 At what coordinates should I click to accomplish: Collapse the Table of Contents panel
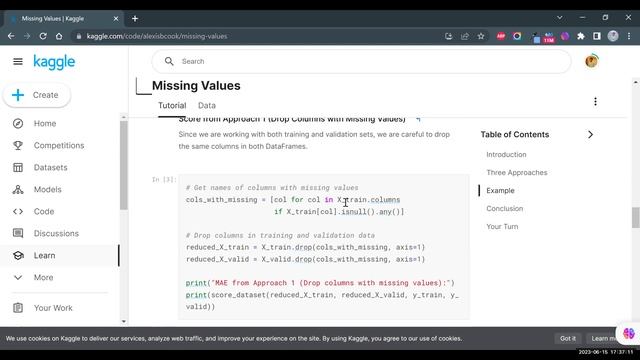pos(590,135)
